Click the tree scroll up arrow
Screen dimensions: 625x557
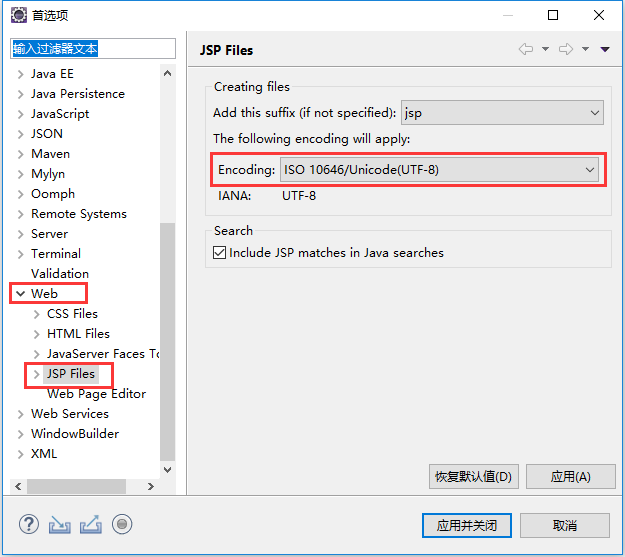(167, 73)
